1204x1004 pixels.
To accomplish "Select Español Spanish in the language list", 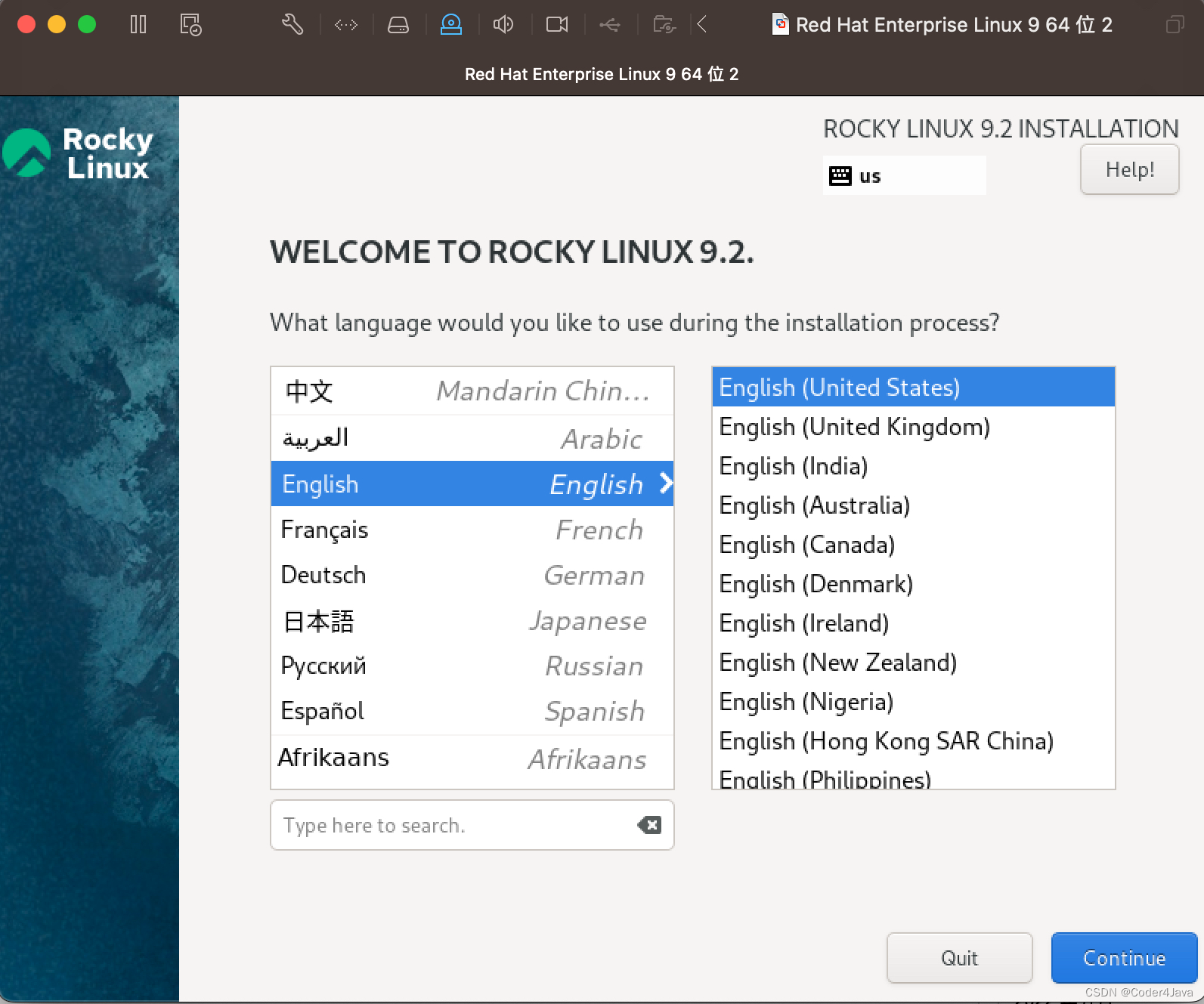I will pyautogui.click(x=472, y=711).
